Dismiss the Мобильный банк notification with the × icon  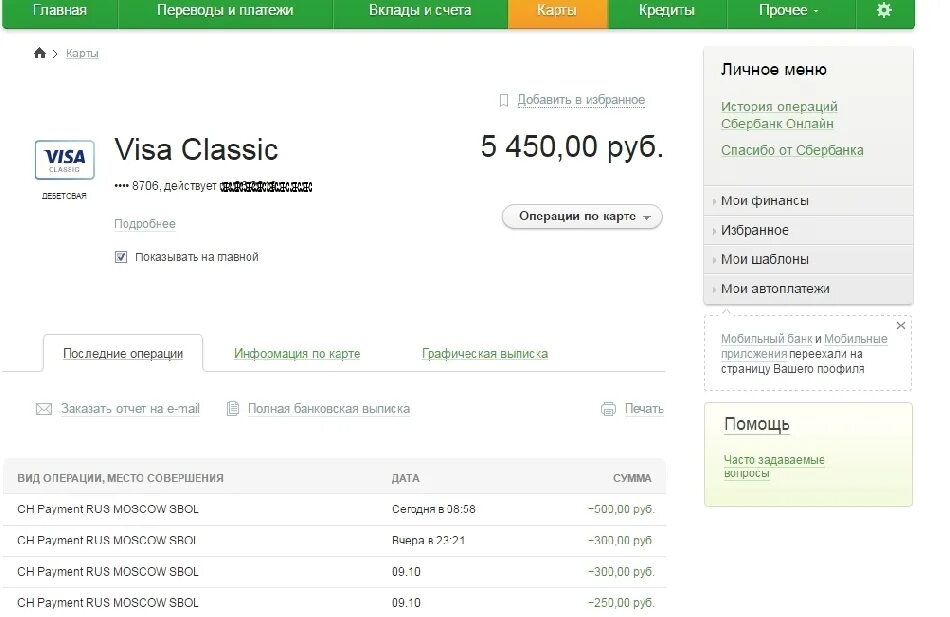(899, 325)
